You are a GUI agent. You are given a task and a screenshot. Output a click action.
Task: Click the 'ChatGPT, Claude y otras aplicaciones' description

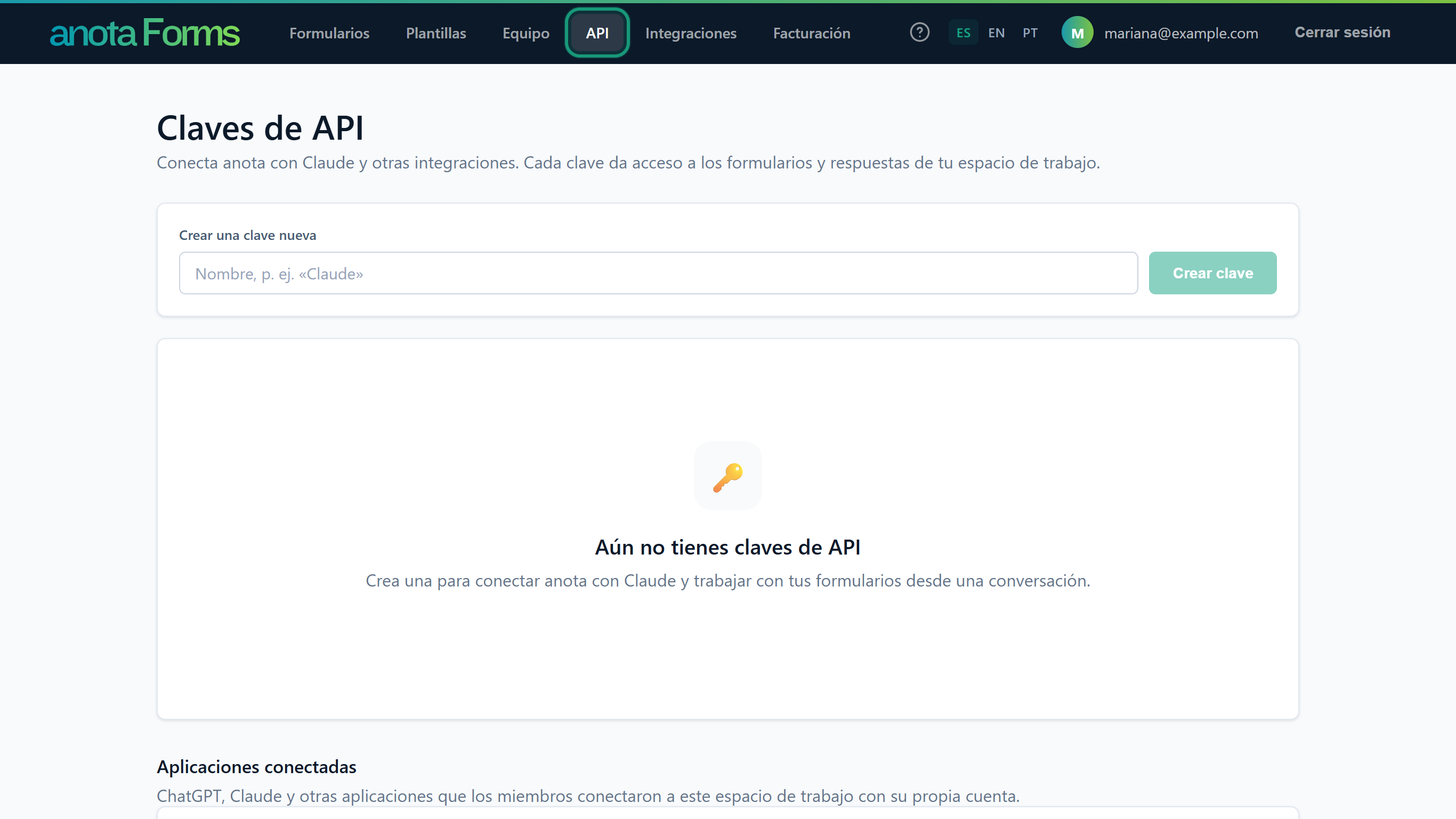(588, 796)
